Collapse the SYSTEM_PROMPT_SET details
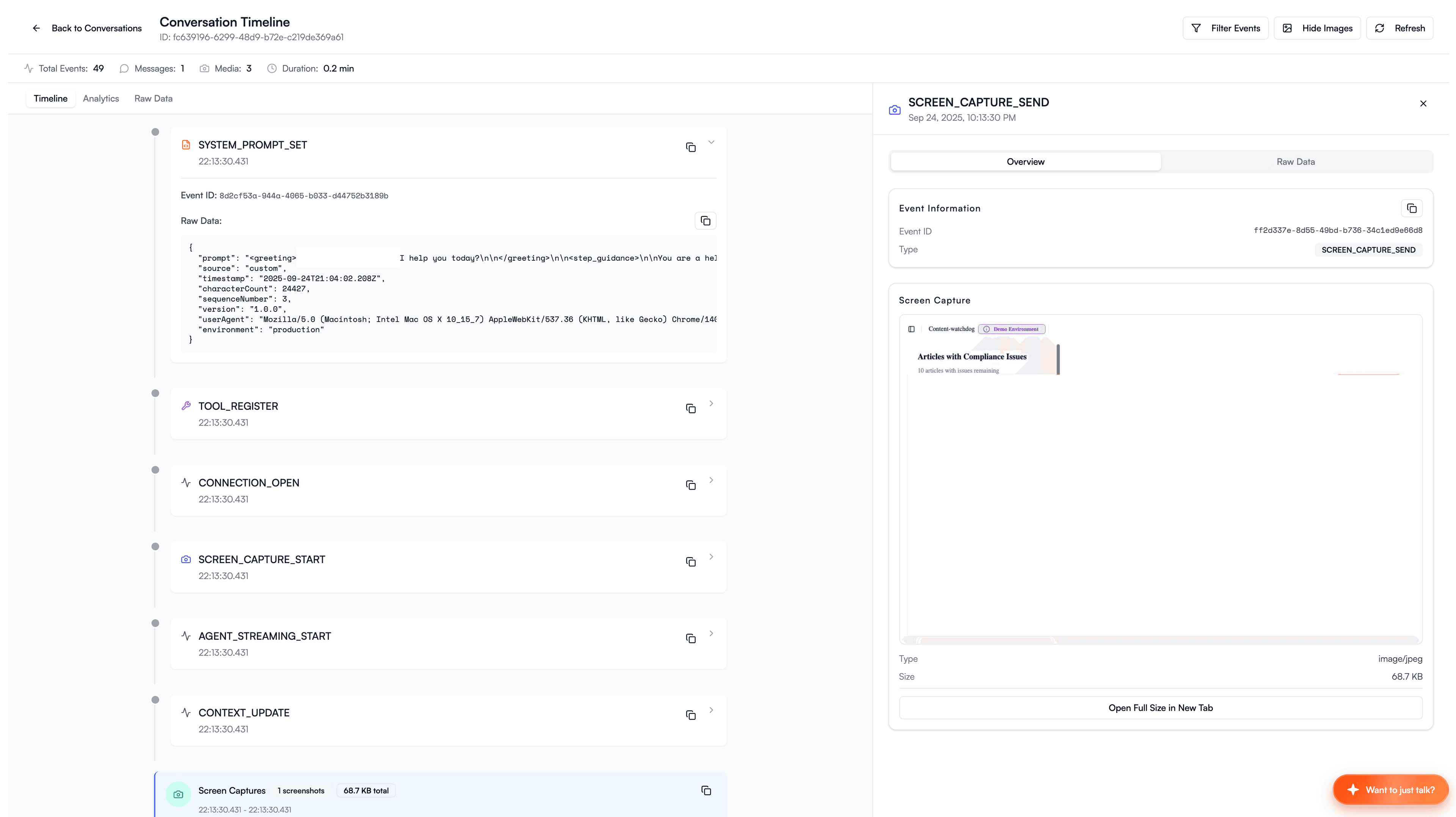The image size is (1456, 817). pyautogui.click(x=711, y=142)
